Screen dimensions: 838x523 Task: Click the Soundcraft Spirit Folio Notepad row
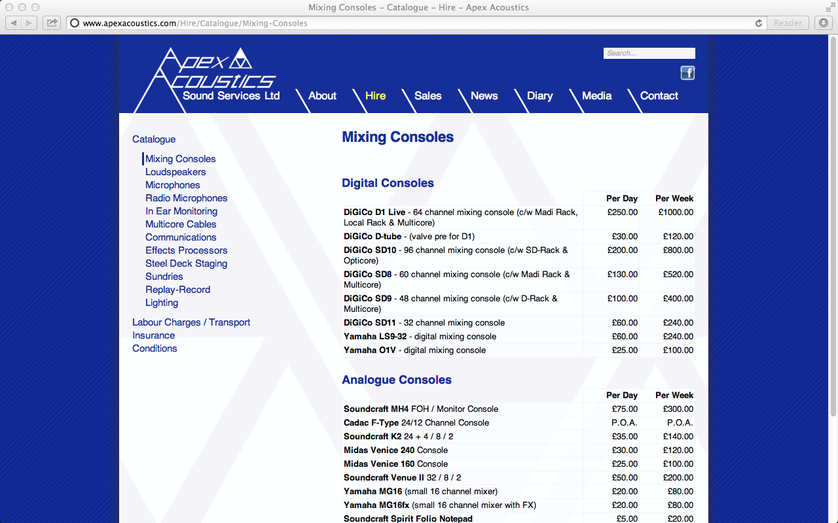pyautogui.click(x=408, y=519)
